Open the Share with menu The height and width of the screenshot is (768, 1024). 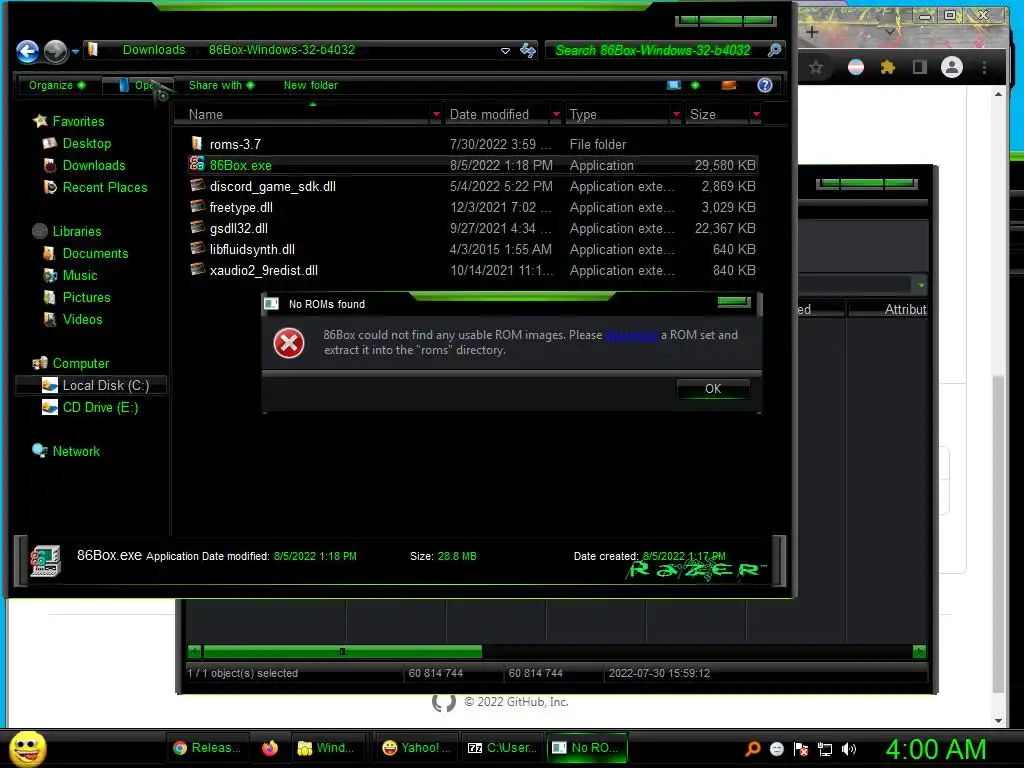(221, 86)
